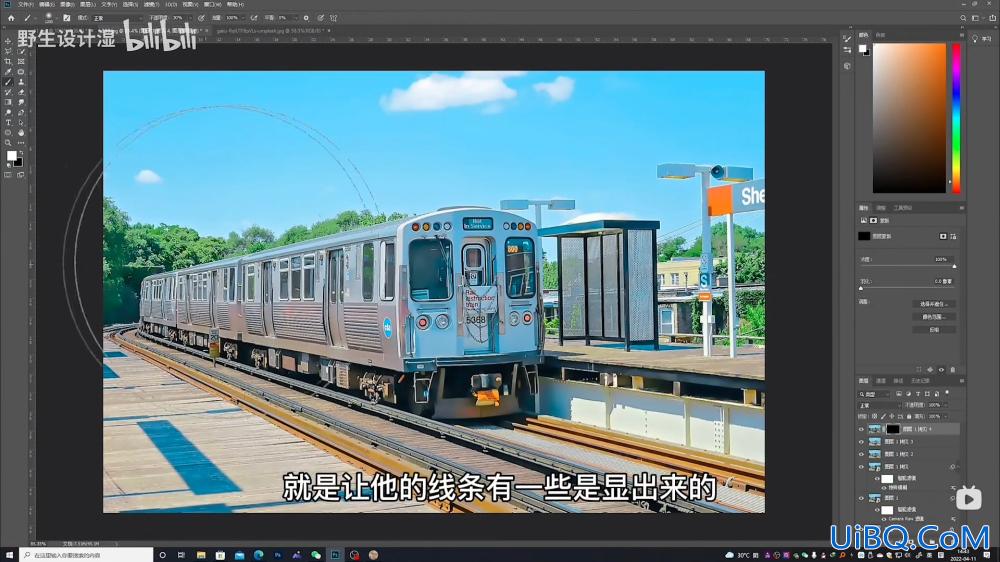Click the mask density 浓度 slider handle
1000x562 pixels.
pos(954,267)
